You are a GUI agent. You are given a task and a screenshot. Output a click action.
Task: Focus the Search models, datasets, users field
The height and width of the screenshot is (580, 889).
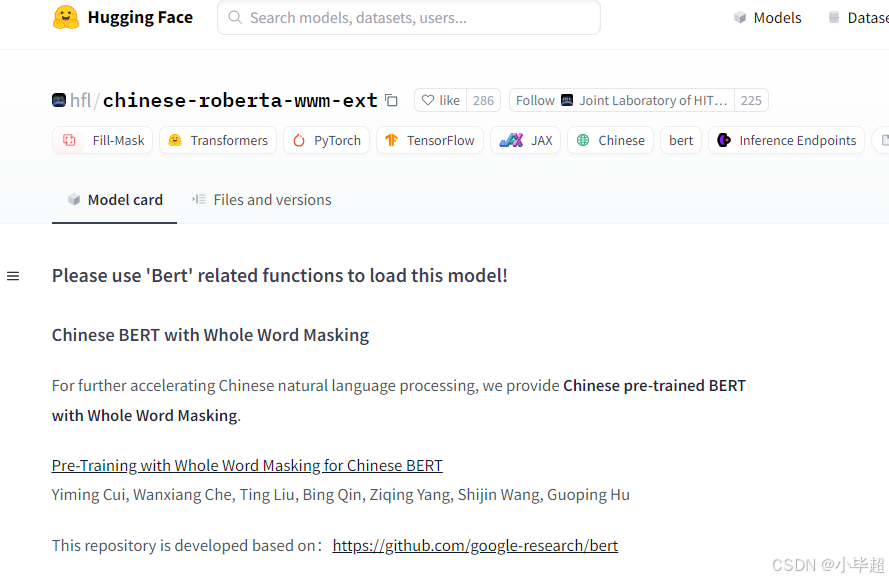[409, 18]
